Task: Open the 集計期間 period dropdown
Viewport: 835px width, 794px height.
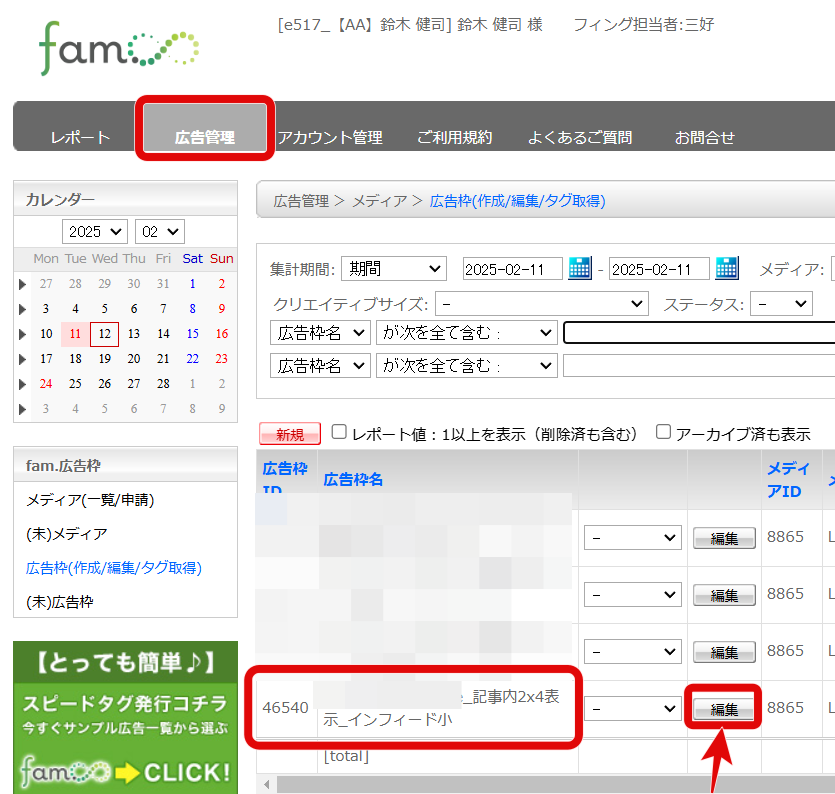Action: click(393, 269)
